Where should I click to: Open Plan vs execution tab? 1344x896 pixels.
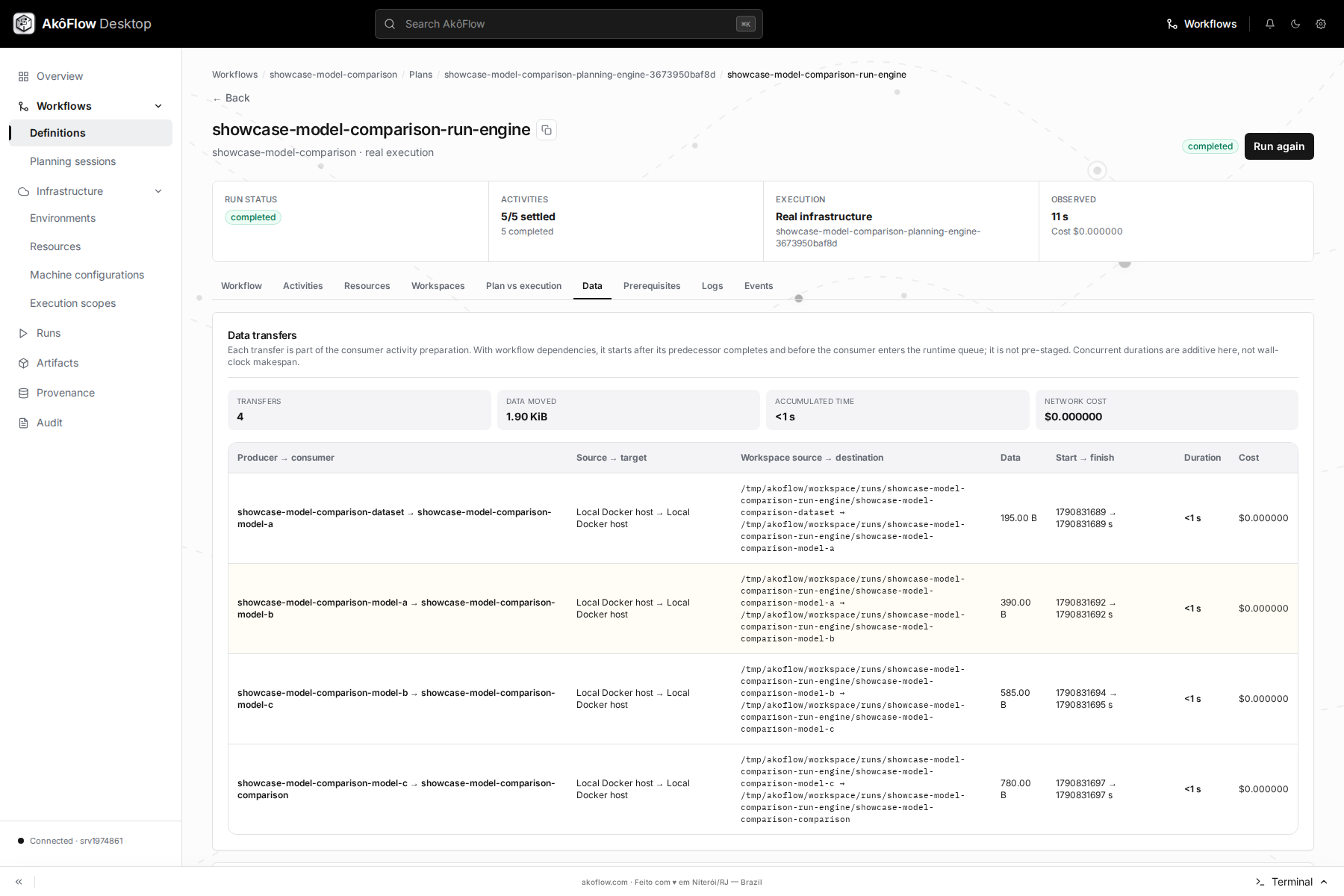click(x=523, y=286)
